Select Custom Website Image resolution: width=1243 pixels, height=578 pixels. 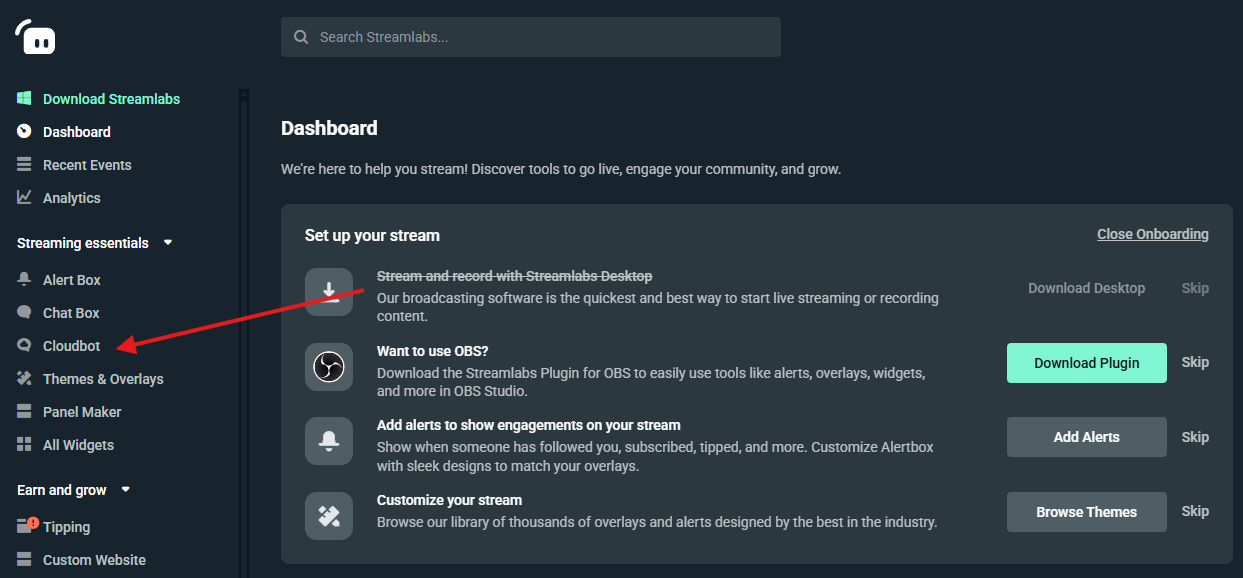(94, 559)
